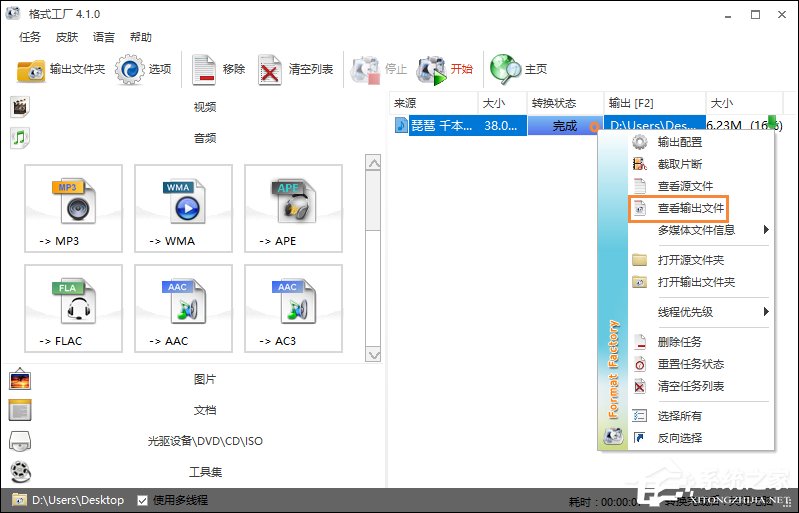799x513 pixels.
Task: Start conversion with the 开始 icon
Action: coord(431,70)
